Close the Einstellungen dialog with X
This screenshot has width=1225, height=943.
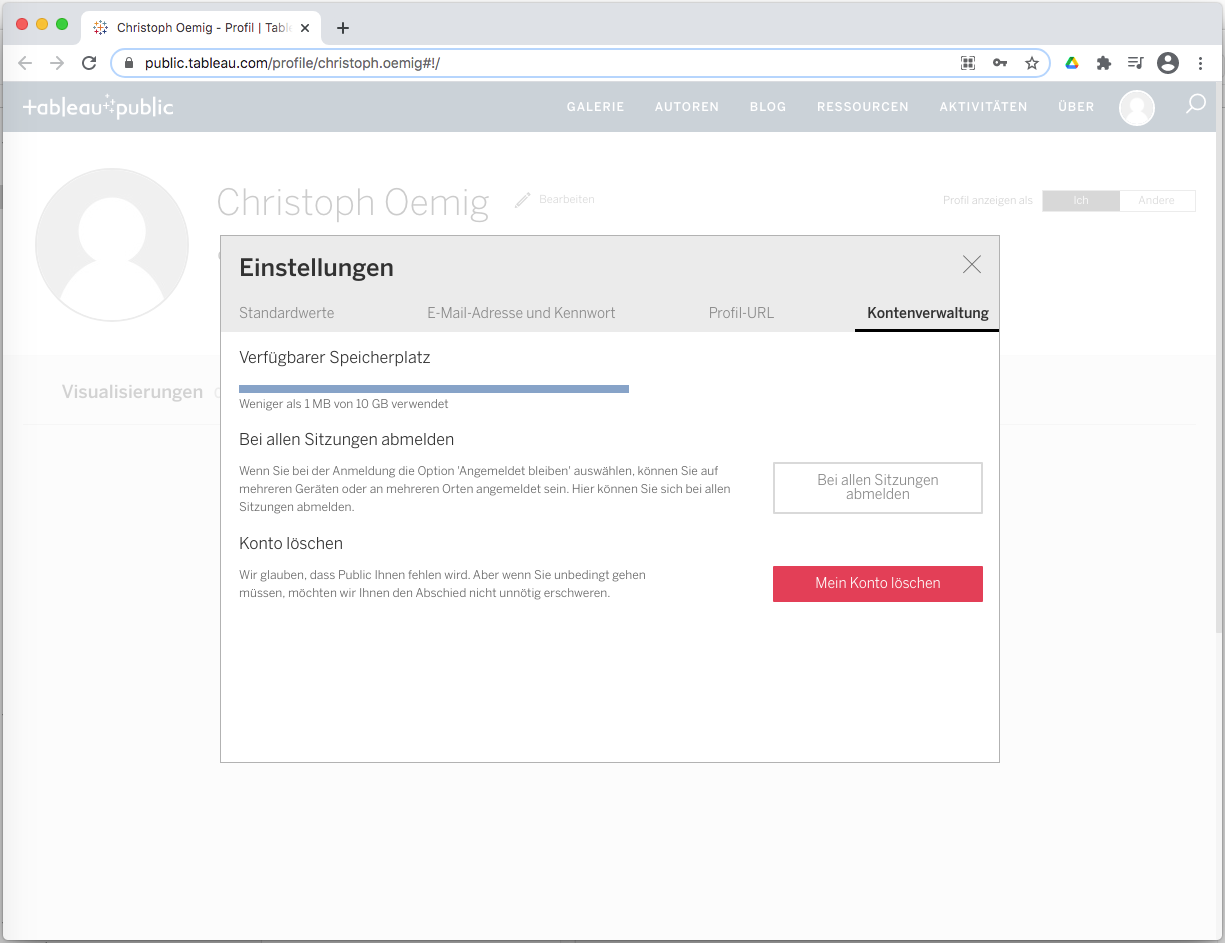click(x=971, y=264)
